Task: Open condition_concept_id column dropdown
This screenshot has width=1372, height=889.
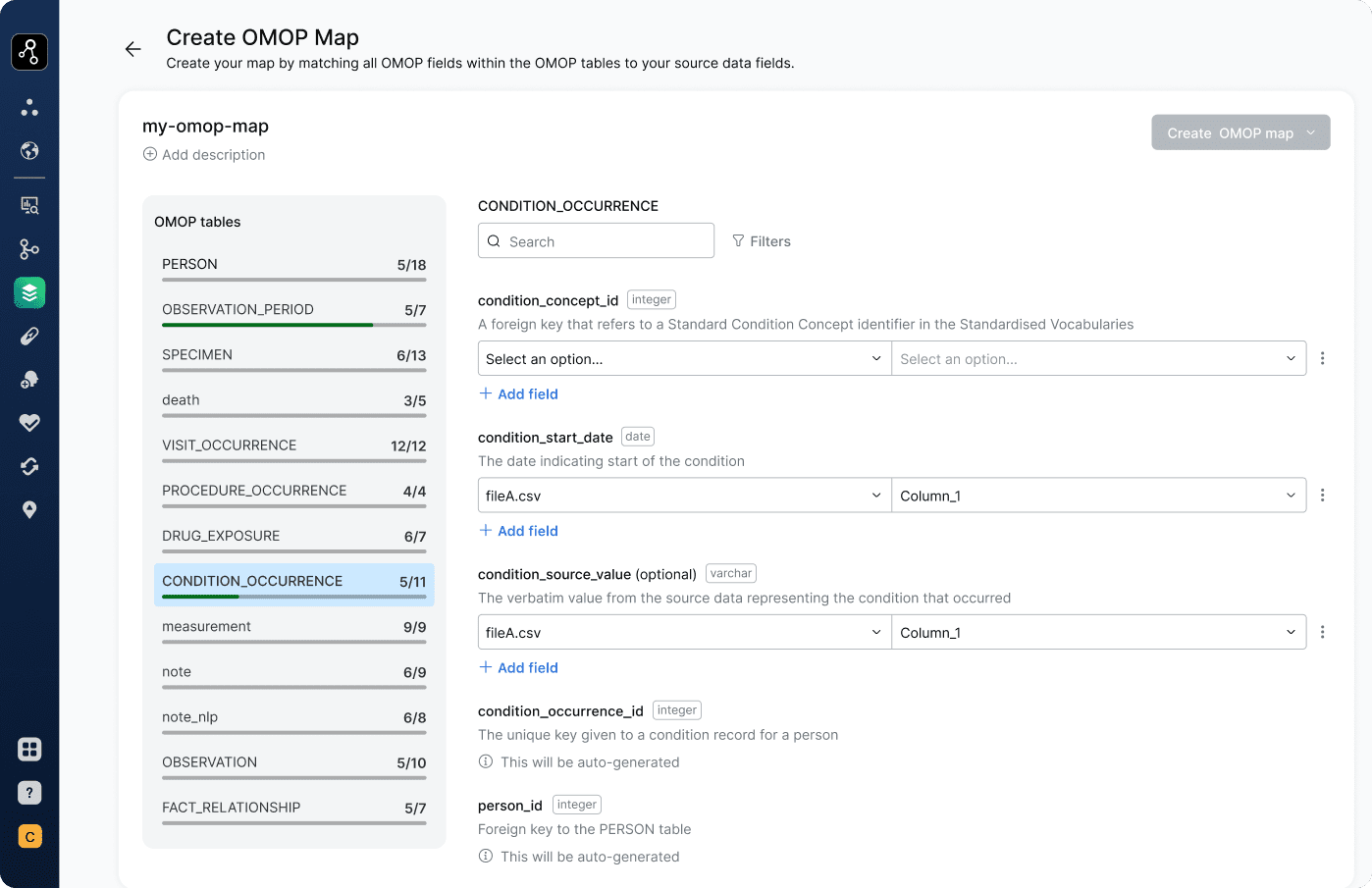Action: [x=1099, y=359]
